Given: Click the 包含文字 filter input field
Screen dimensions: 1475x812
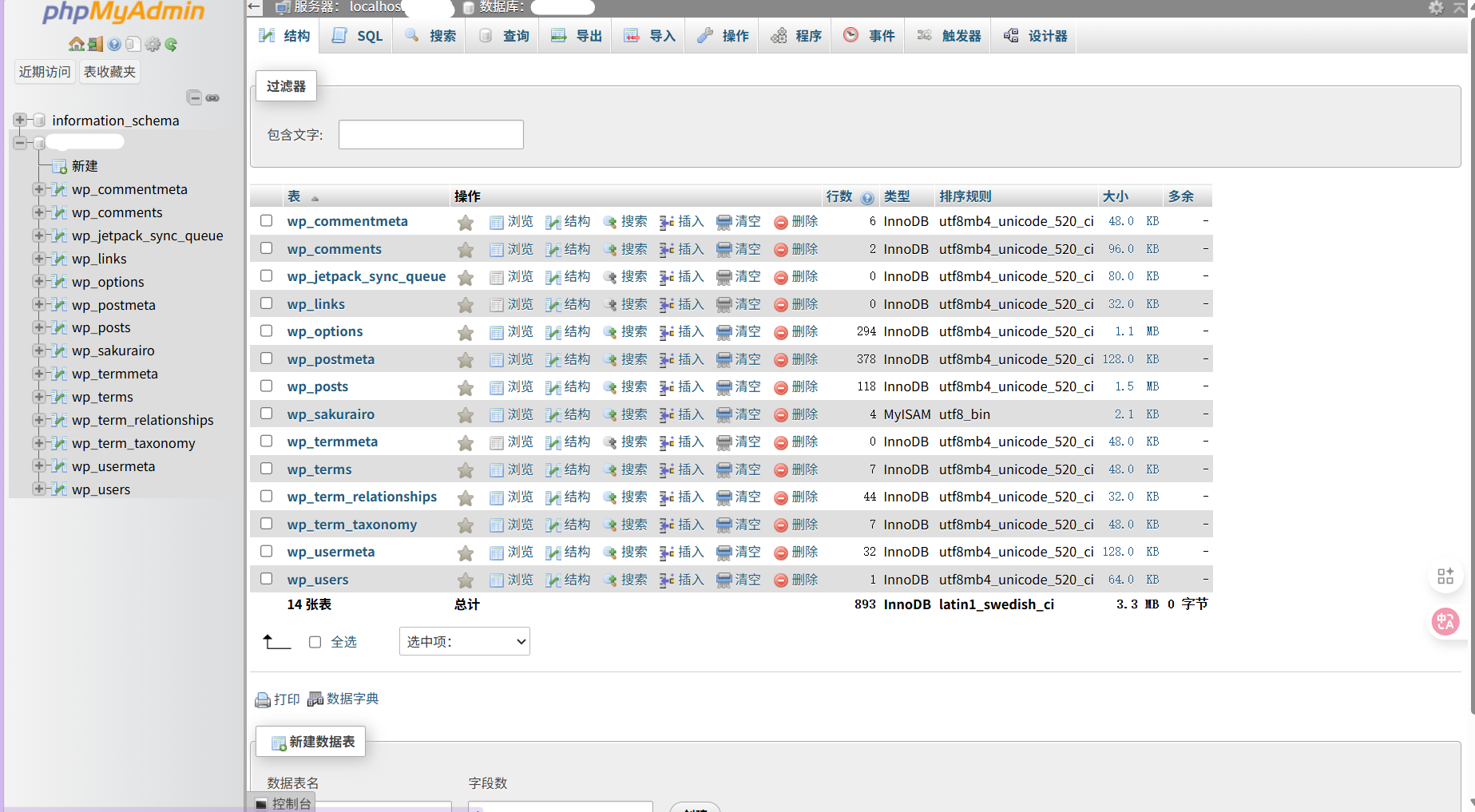Looking at the screenshot, I should [430, 135].
